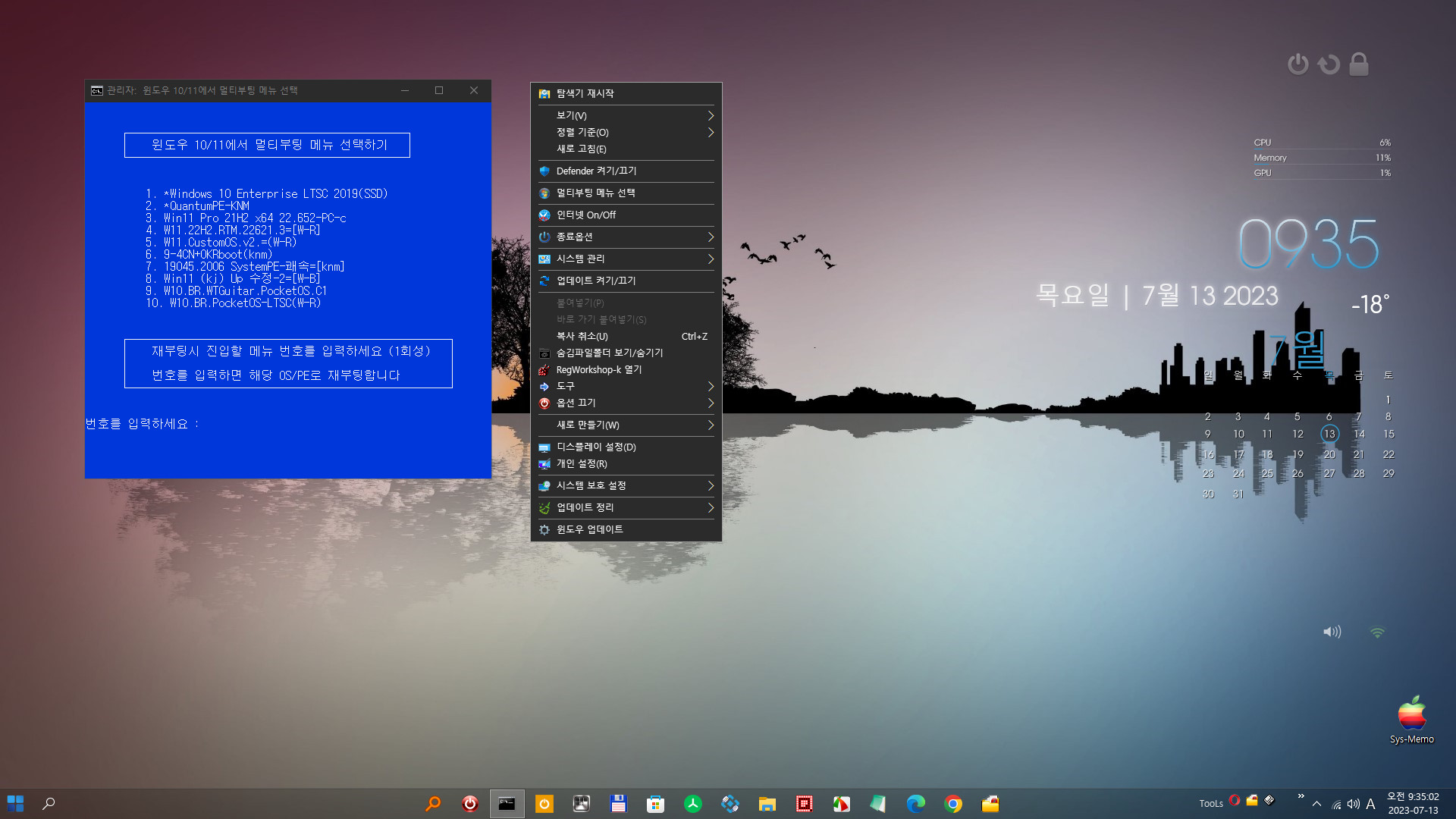Select 새로 고침(E) in context menu
The width and height of the screenshot is (1456, 819).
626,149
